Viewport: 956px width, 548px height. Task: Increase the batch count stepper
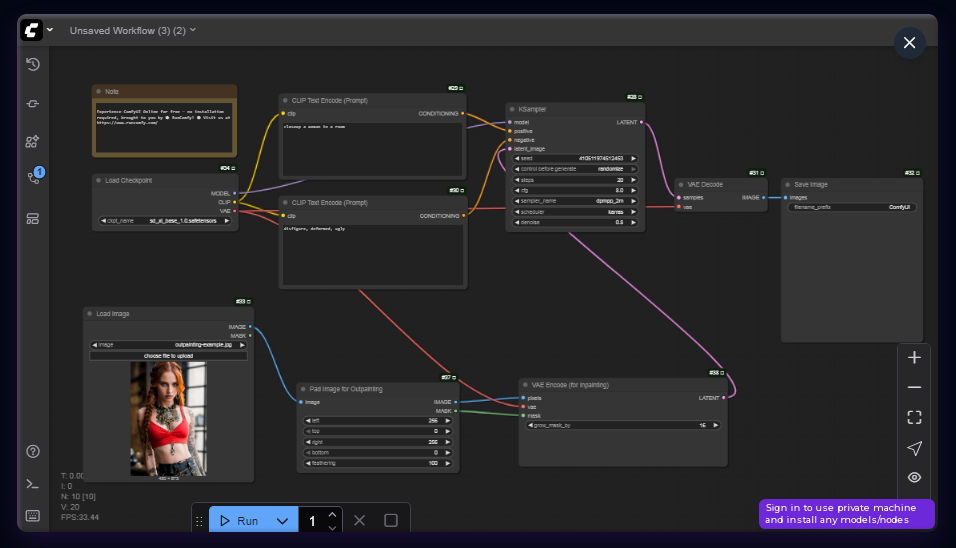click(x=333, y=515)
